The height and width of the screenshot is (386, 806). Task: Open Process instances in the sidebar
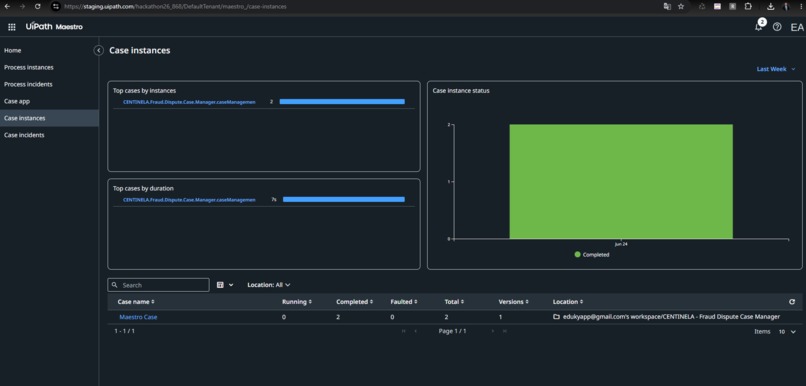pyautogui.click(x=49, y=67)
